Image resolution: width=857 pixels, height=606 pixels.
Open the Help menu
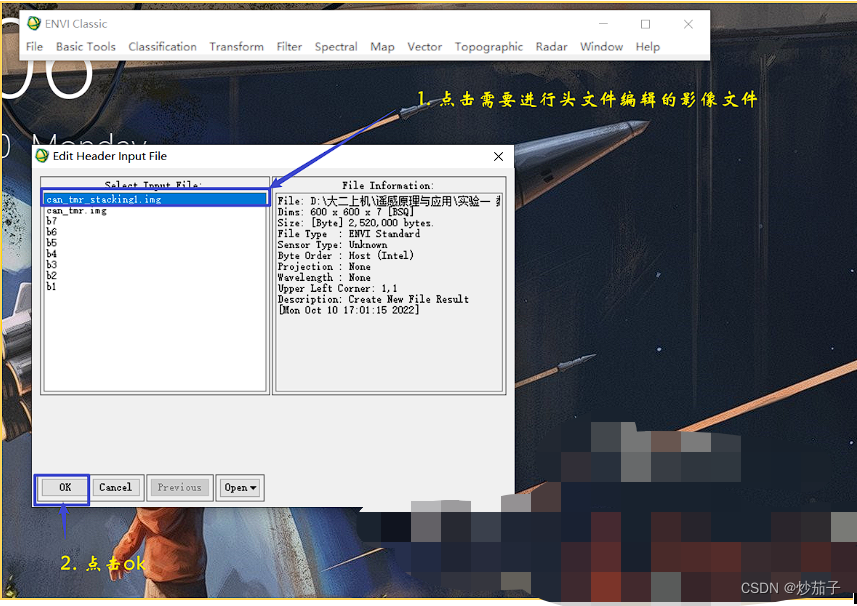click(648, 47)
